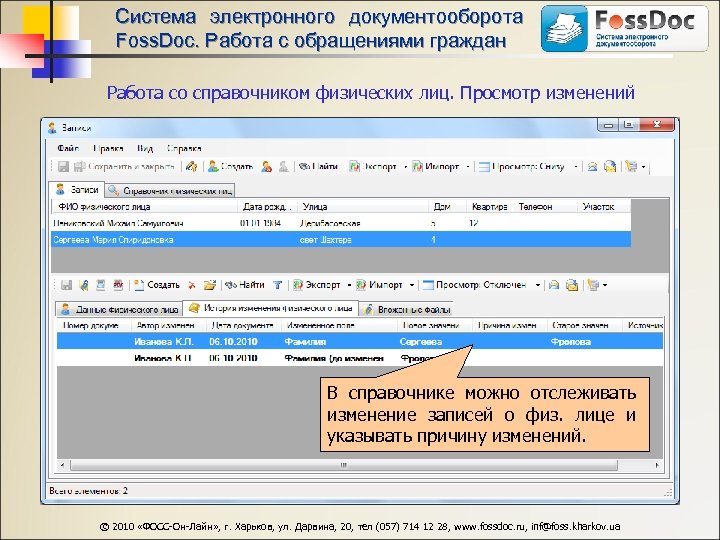Click 'Создать' in the upper toolbar
Viewport: 720px width, 540px height.
point(231,167)
